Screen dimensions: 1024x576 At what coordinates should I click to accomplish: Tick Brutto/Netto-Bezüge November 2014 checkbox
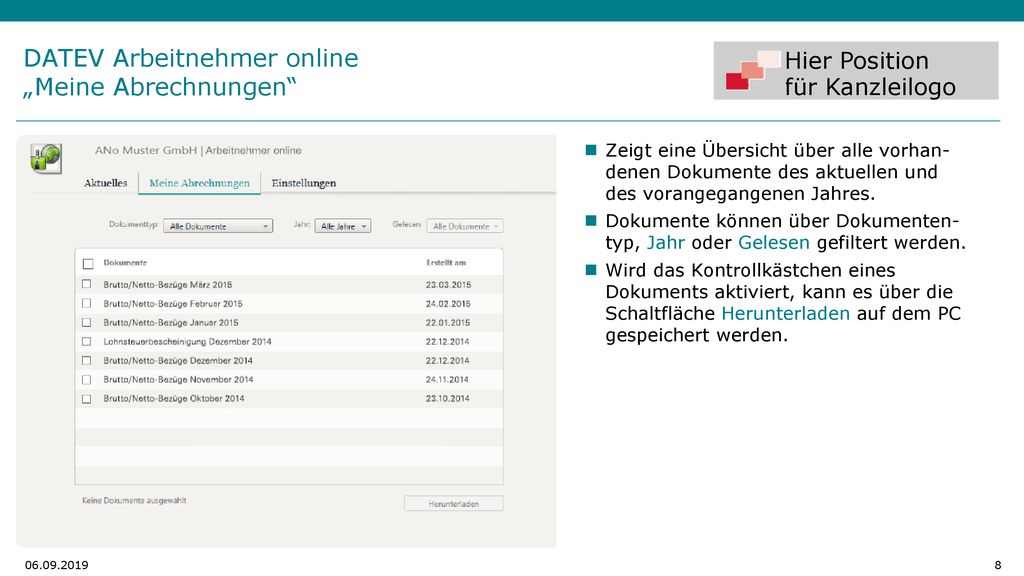86,379
